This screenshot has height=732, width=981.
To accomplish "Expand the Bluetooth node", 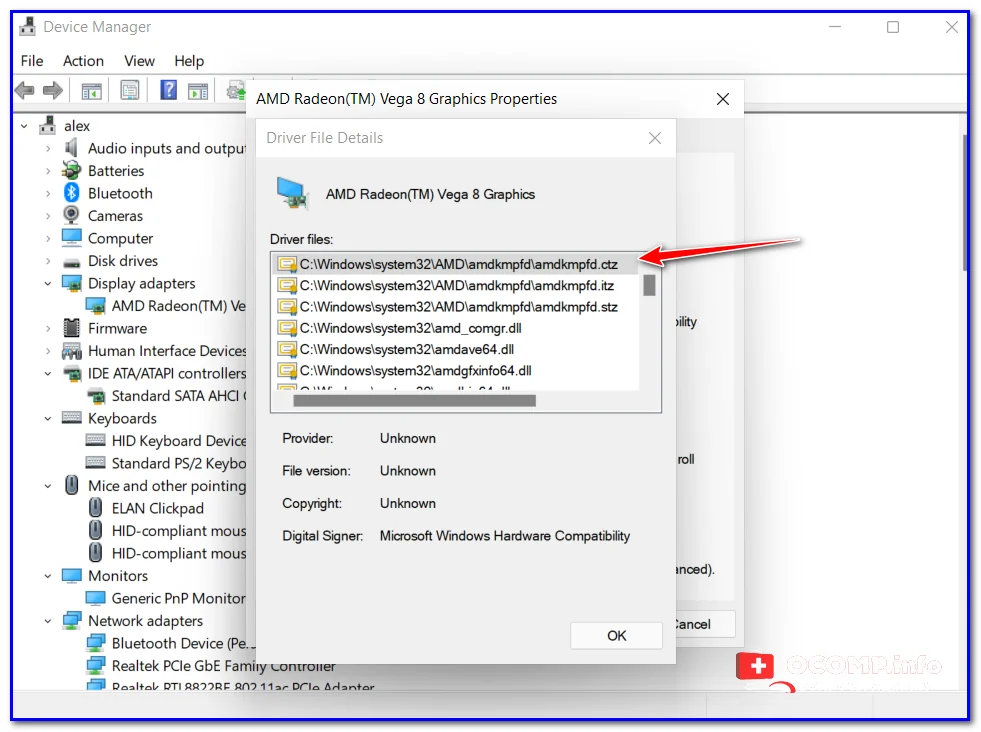I will (x=48, y=193).
